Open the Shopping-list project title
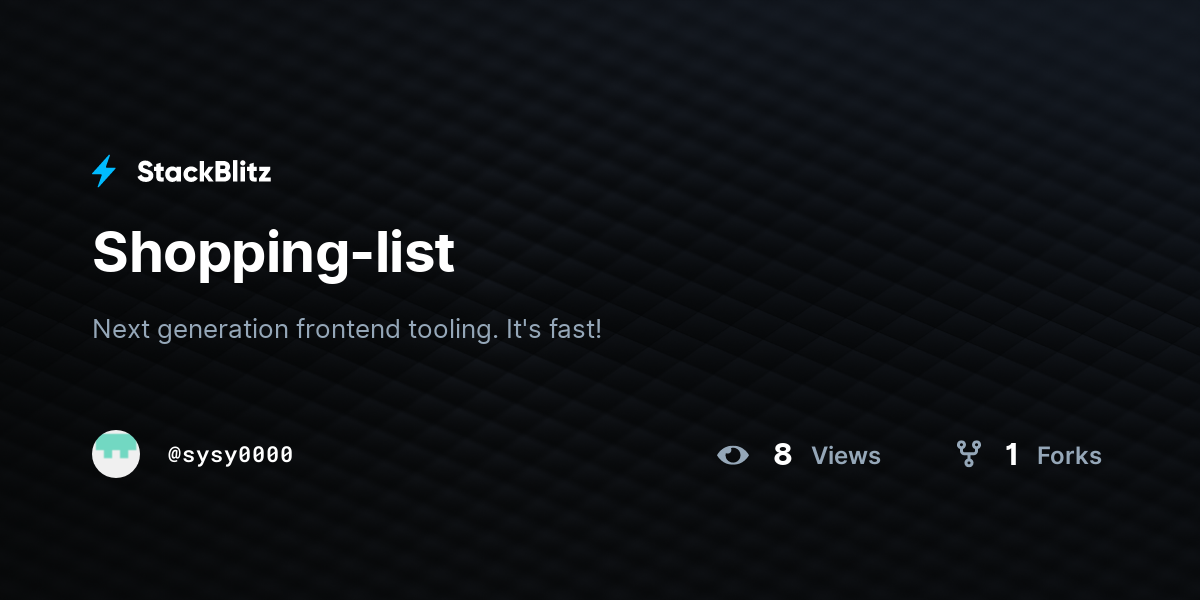The image size is (1200, 600). [273, 253]
